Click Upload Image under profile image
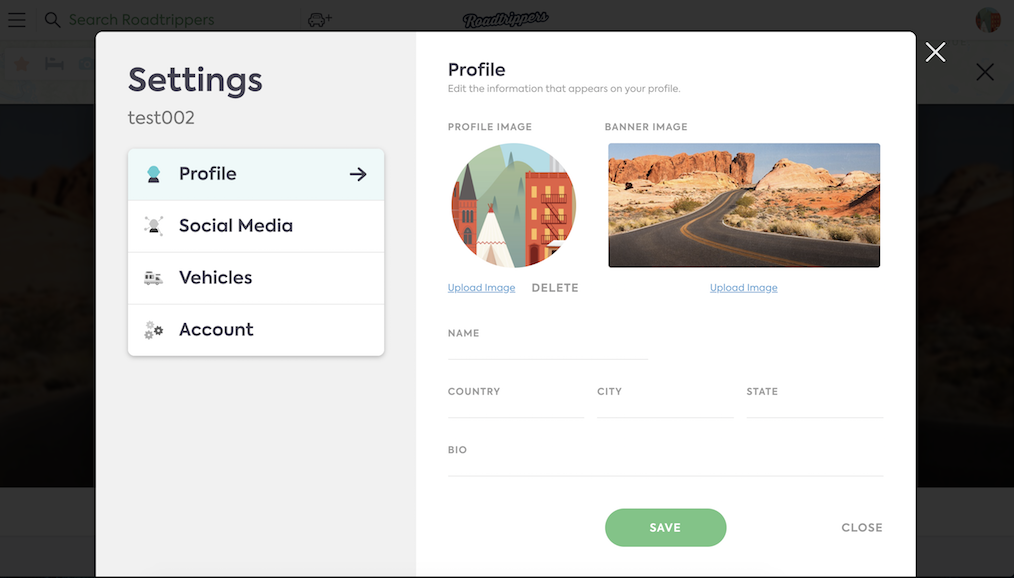Viewport: 1014px width, 578px height. point(481,288)
